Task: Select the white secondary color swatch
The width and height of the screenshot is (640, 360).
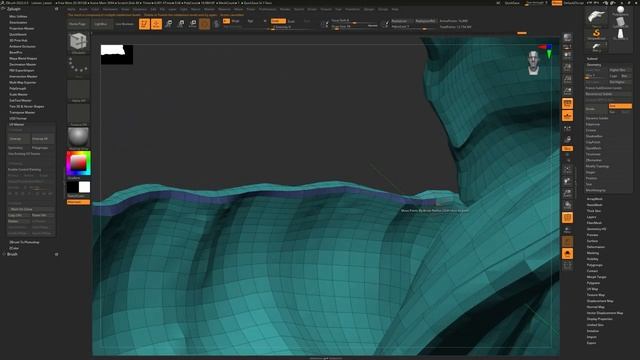Action: 84,187
